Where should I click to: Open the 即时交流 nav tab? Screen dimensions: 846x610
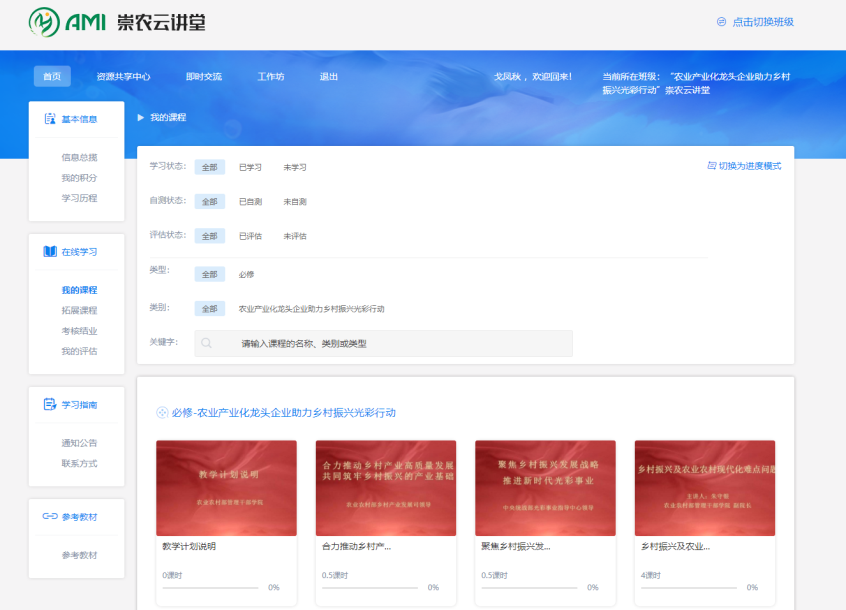[x=203, y=77]
